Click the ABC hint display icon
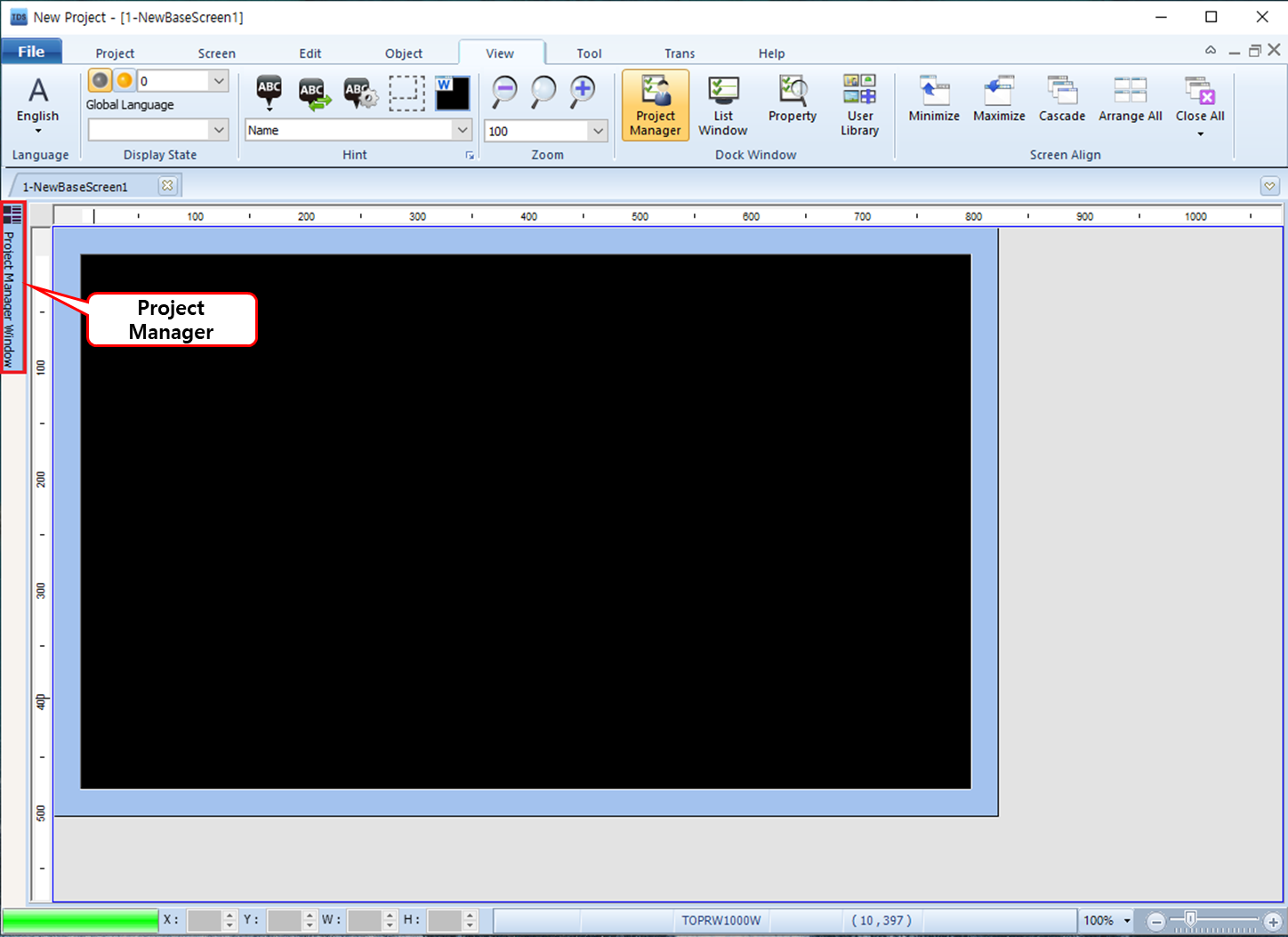The image size is (1288, 937). (270, 92)
